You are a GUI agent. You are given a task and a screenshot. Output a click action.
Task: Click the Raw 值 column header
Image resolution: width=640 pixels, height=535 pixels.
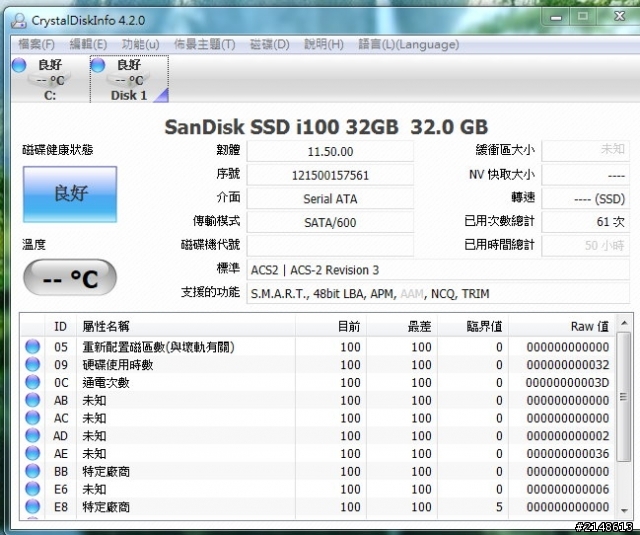(x=562, y=326)
